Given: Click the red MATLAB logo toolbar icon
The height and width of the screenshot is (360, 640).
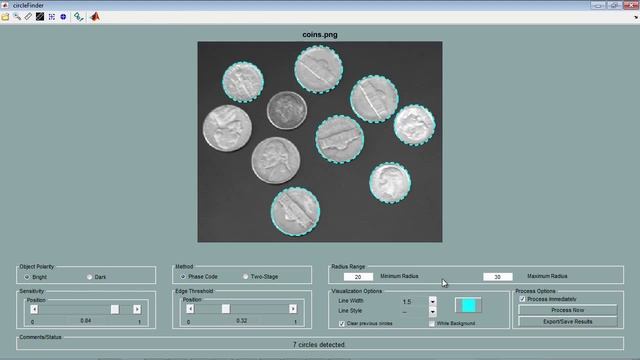Looking at the screenshot, I should click(95, 17).
